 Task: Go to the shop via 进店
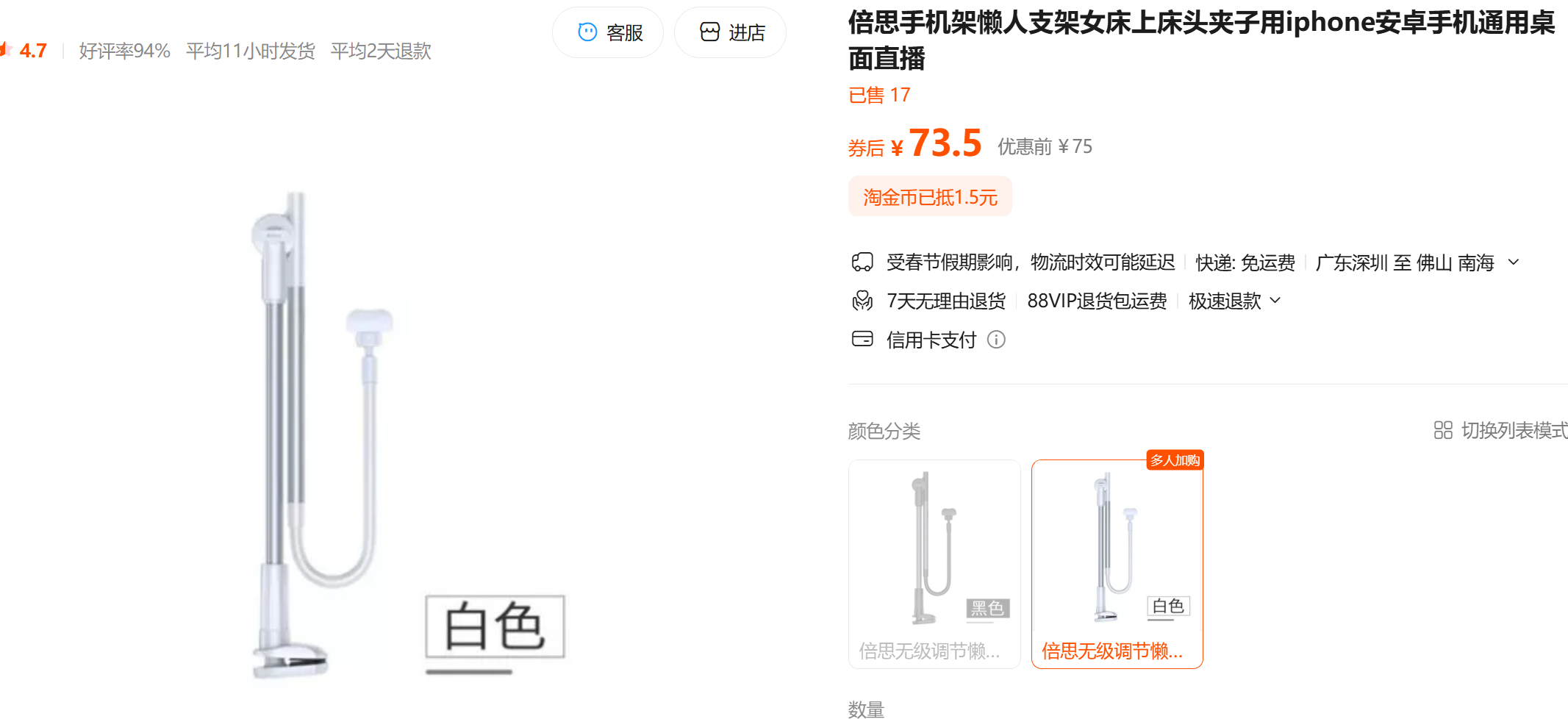[730, 32]
